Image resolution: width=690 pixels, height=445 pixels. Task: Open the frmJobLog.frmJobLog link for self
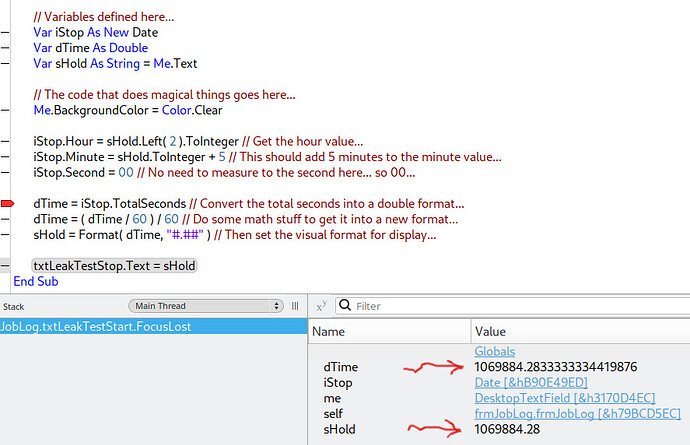[x=578, y=413]
